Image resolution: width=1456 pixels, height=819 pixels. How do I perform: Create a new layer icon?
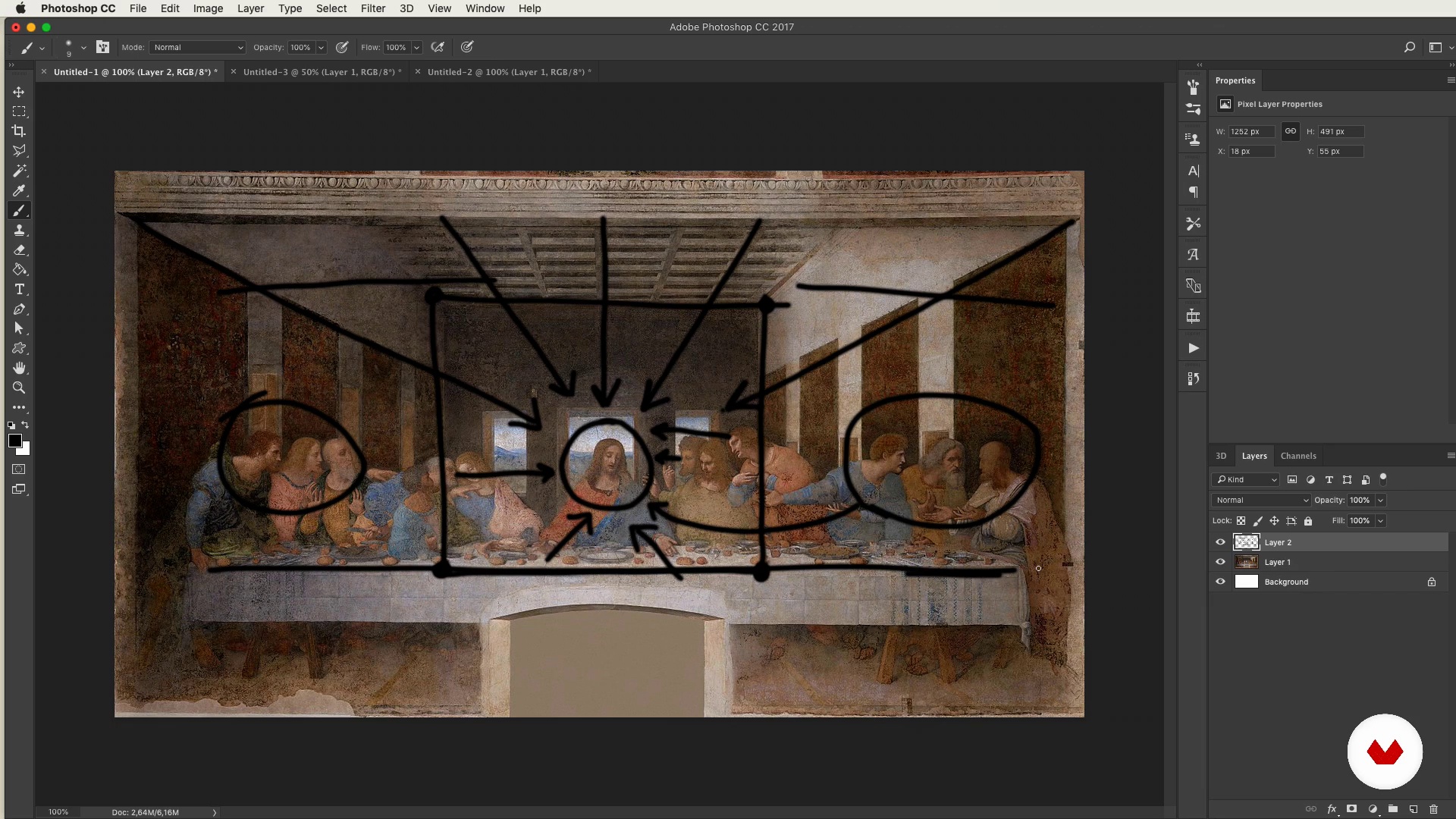pyautogui.click(x=1413, y=809)
